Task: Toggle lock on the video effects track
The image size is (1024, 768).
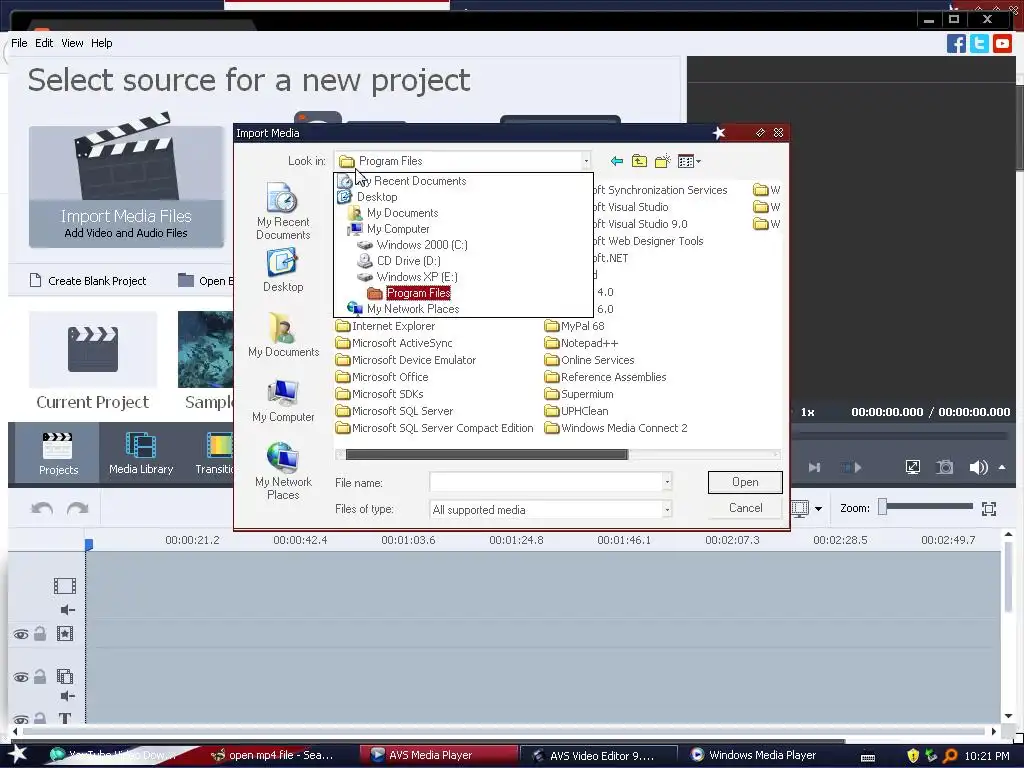Action: click(40, 633)
